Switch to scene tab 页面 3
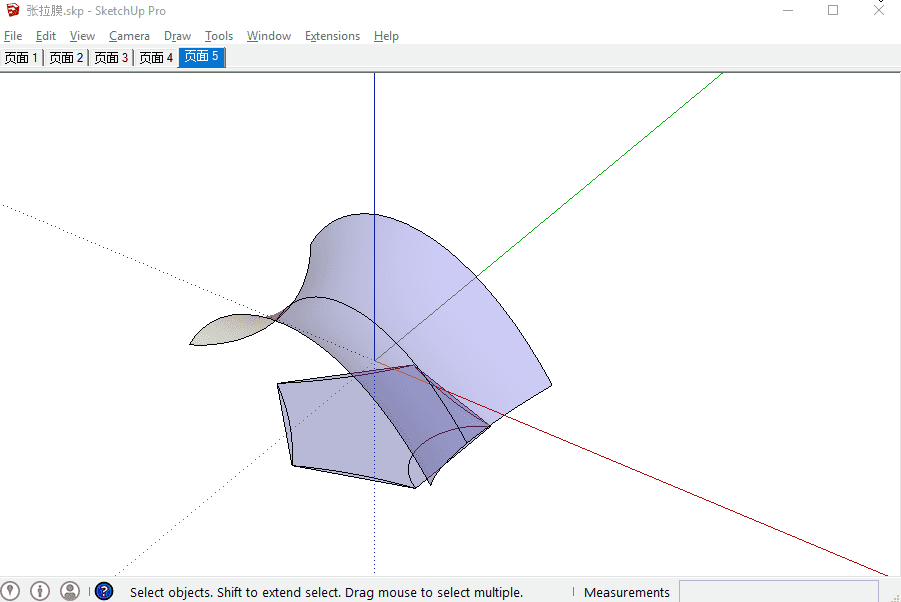 pyautogui.click(x=111, y=57)
